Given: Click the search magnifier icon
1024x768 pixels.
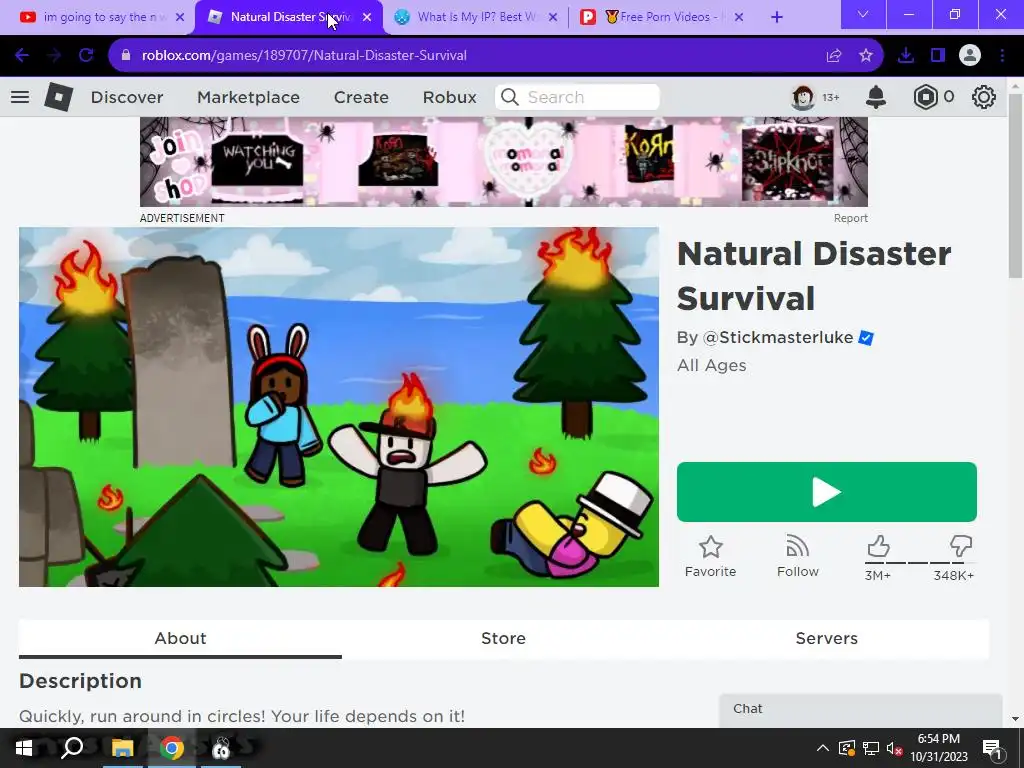Looking at the screenshot, I should (510, 97).
